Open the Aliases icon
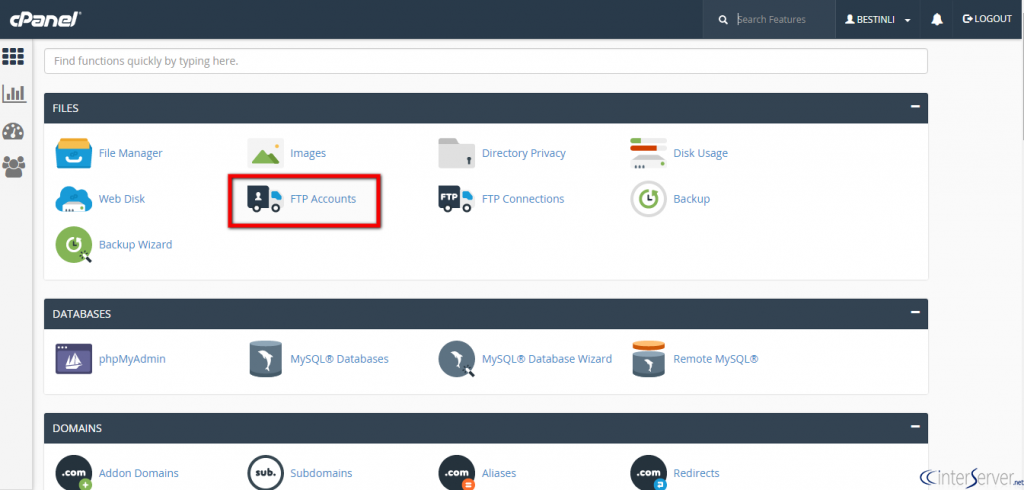The width and height of the screenshot is (1024, 490). click(456, 473)
